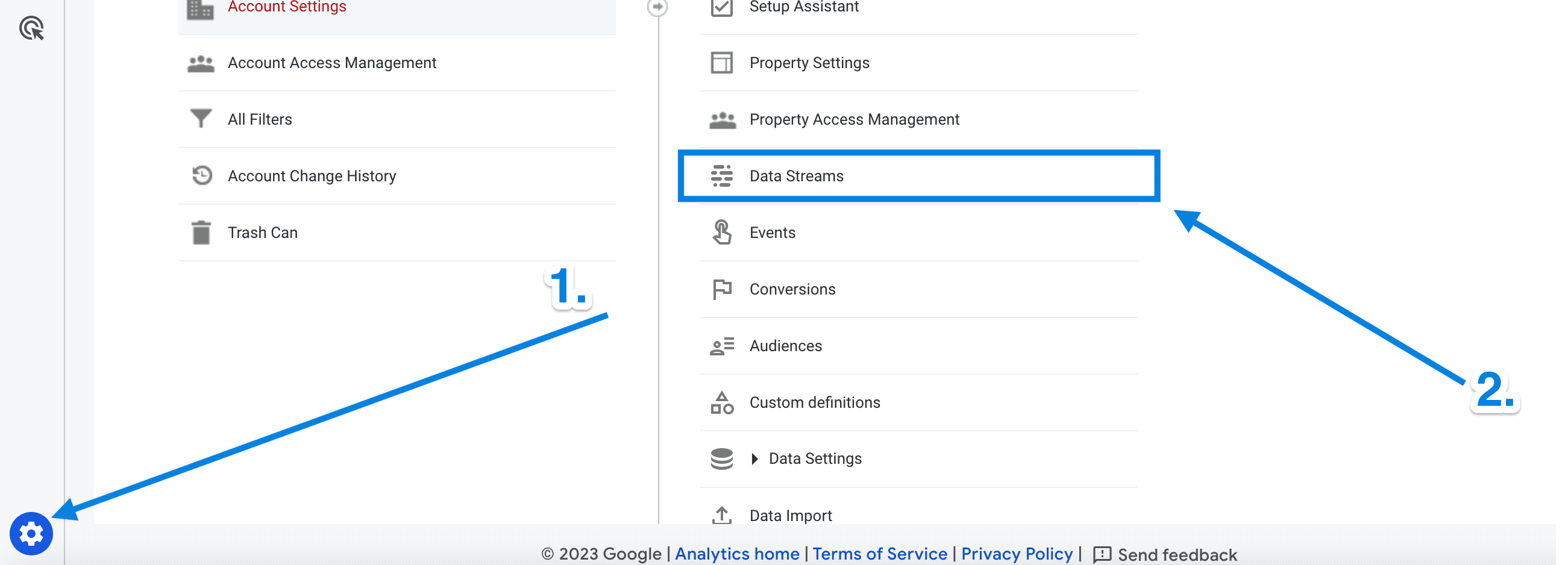Follow the Analytics home link
Image resolution: width=1568 pixels, height=565 pixels.
[737, 554]
